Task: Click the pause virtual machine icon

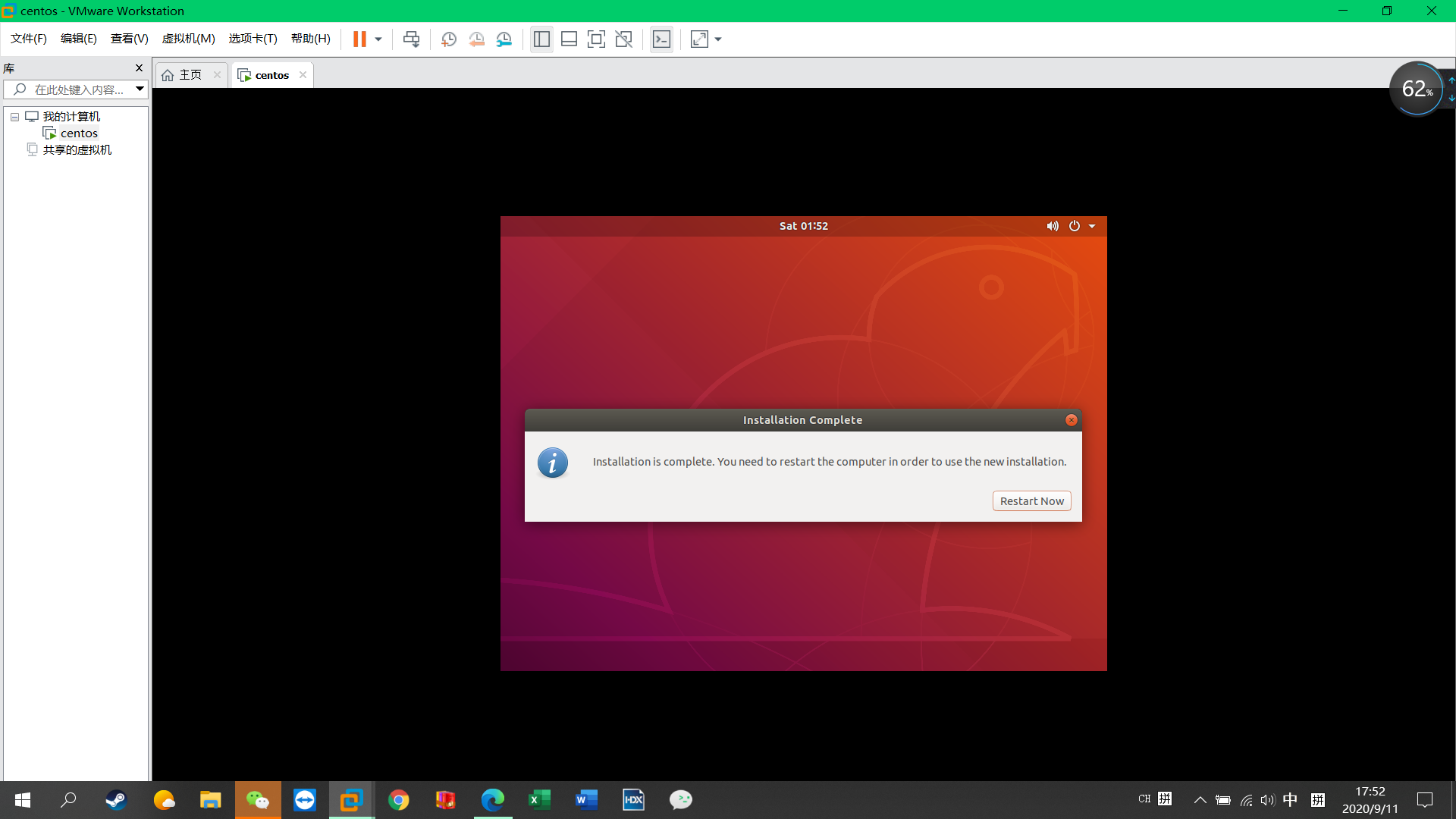Action: pyautogui.click(x=359, y=39)
